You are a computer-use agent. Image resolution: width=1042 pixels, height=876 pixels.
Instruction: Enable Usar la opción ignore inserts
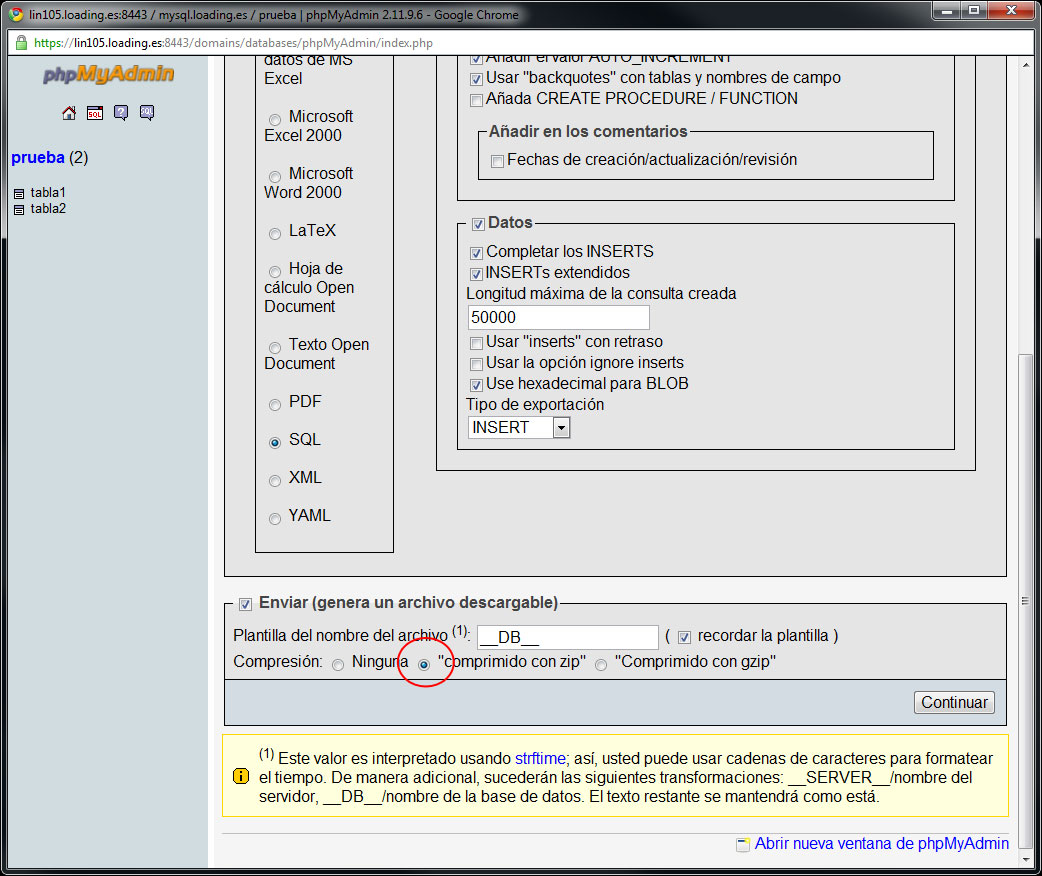pyautogui.click(x=476, y=365)
